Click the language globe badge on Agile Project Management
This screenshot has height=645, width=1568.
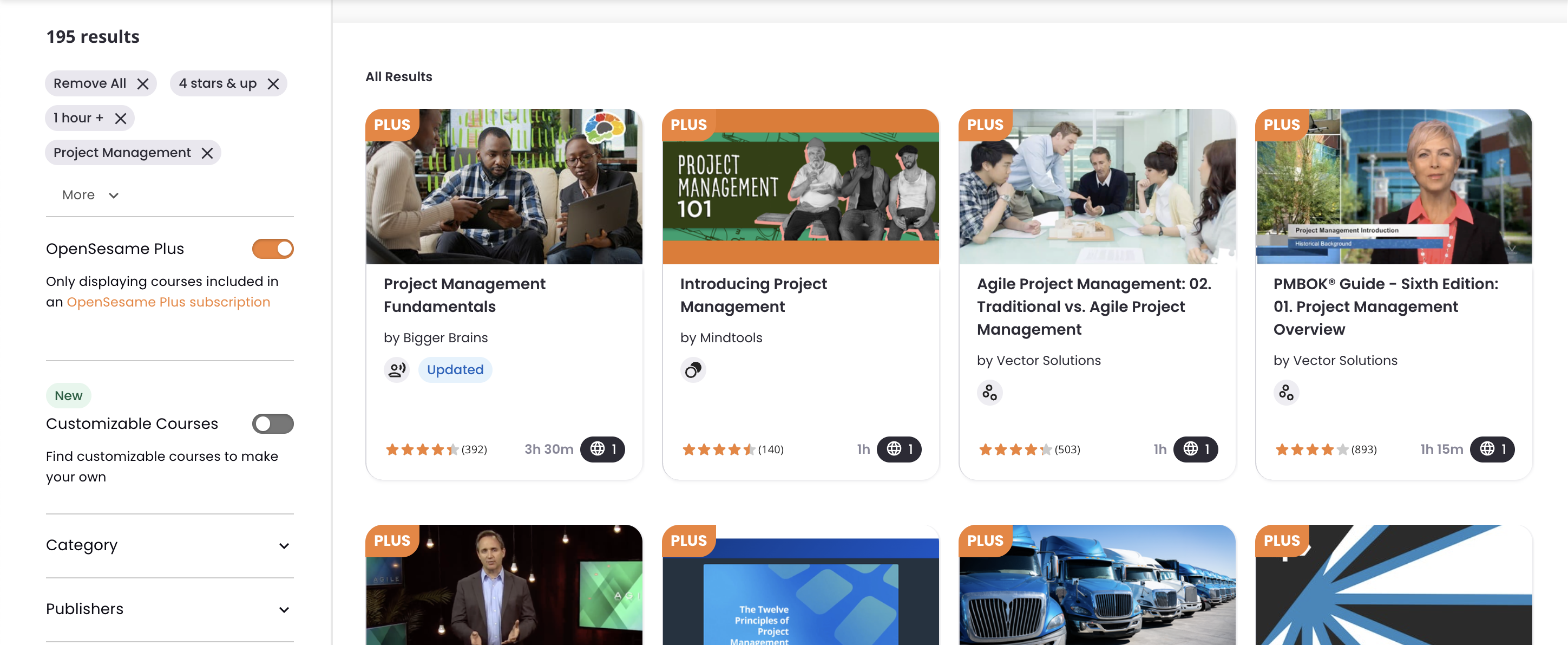[x=1196, y=449]
